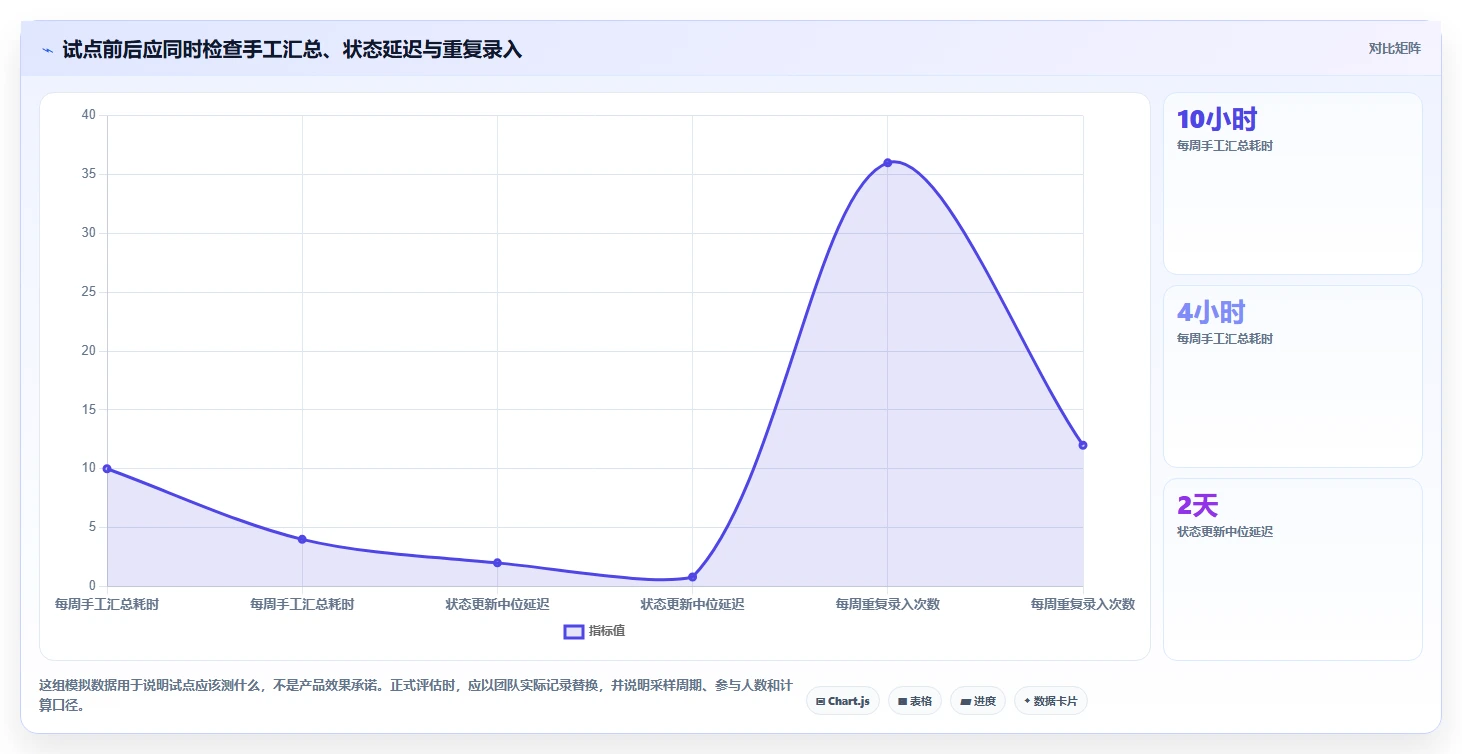The width and height of the screenshot is (1462, 754).
Task: Click the chart data point at value 36
Action: (x=887, y=162)
